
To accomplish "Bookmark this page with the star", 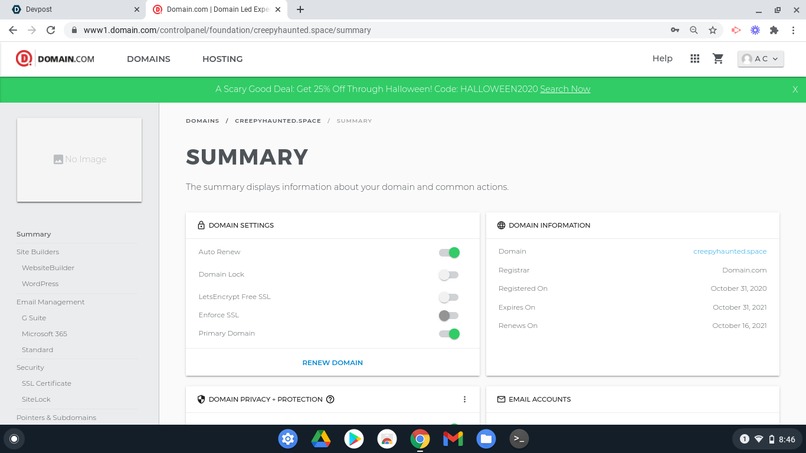I will coord(712,30).
